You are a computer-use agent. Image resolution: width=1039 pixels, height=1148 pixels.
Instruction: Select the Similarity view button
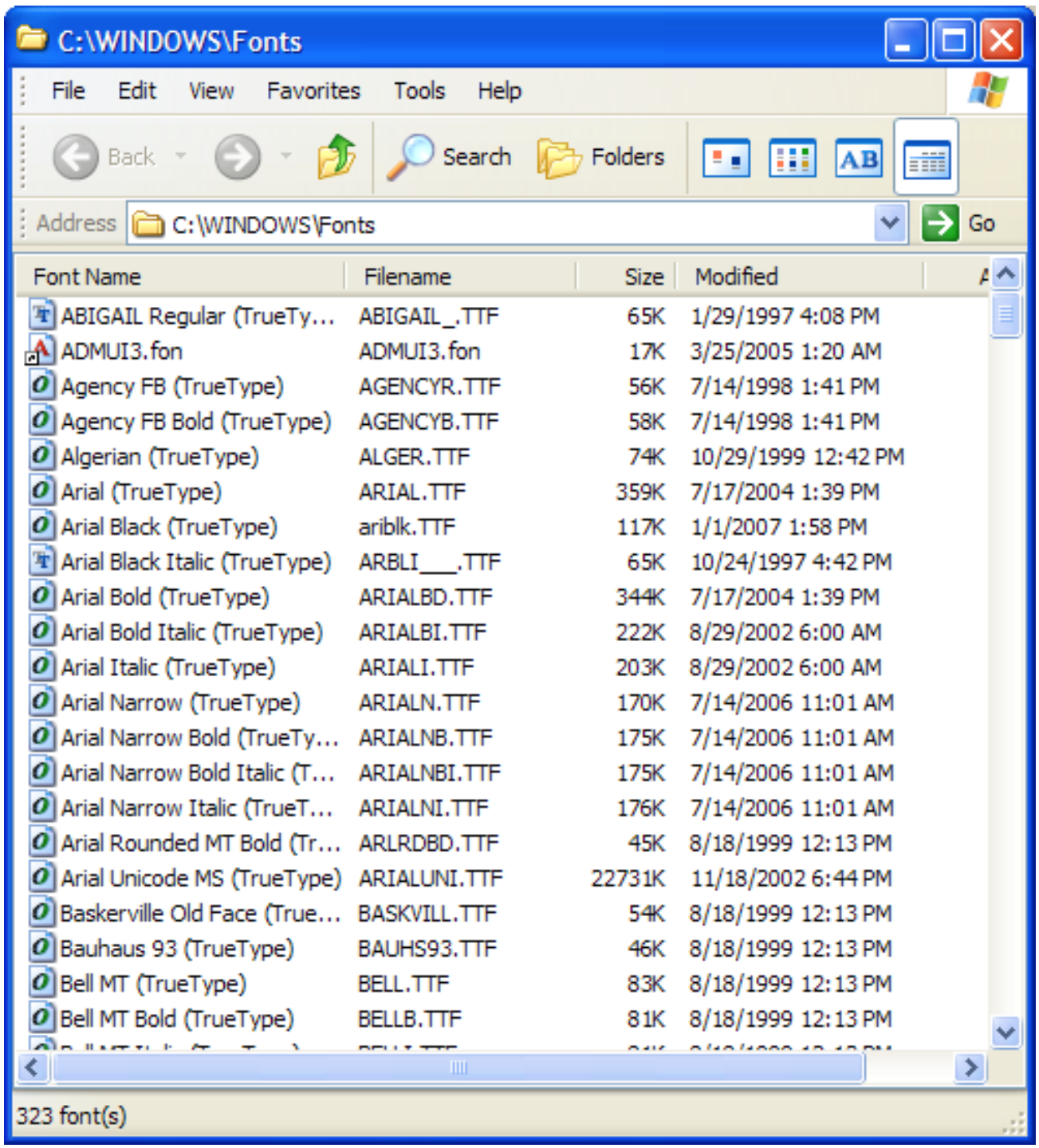click(859, 158)
